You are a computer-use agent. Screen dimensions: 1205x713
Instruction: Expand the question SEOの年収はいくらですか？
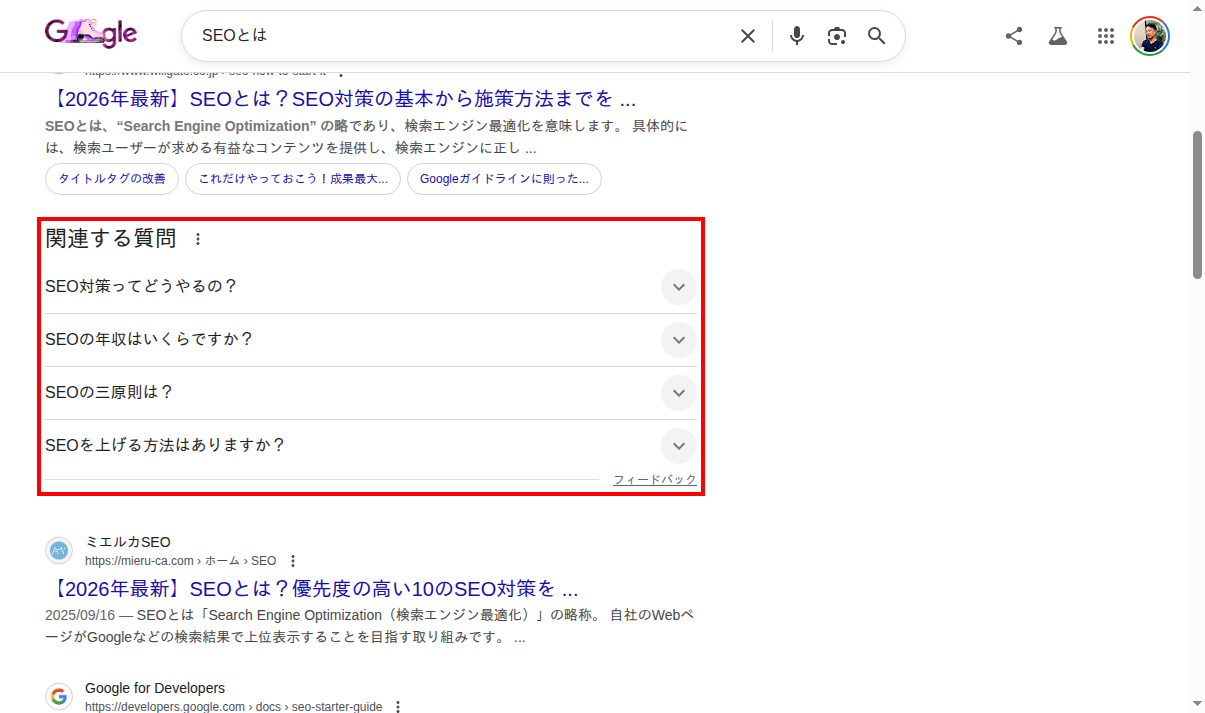(678, 340)
